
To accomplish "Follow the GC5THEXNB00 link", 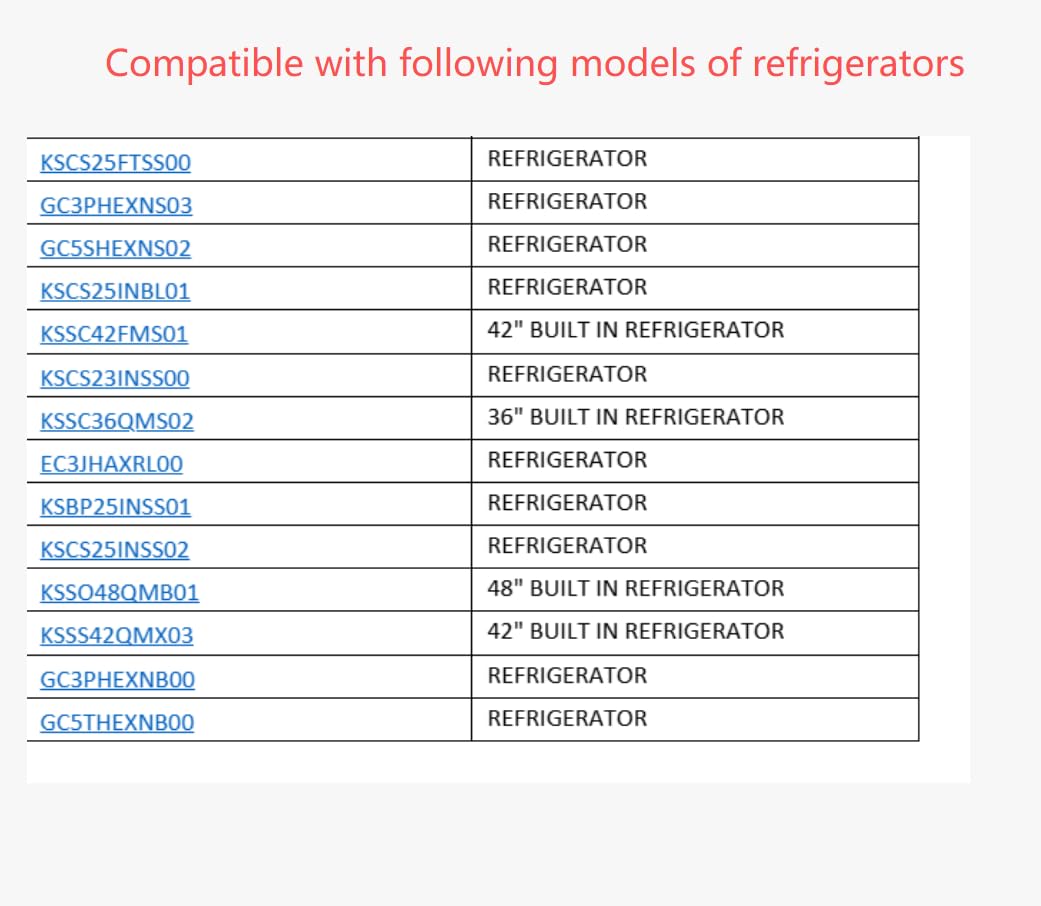I will click(117, 722).
